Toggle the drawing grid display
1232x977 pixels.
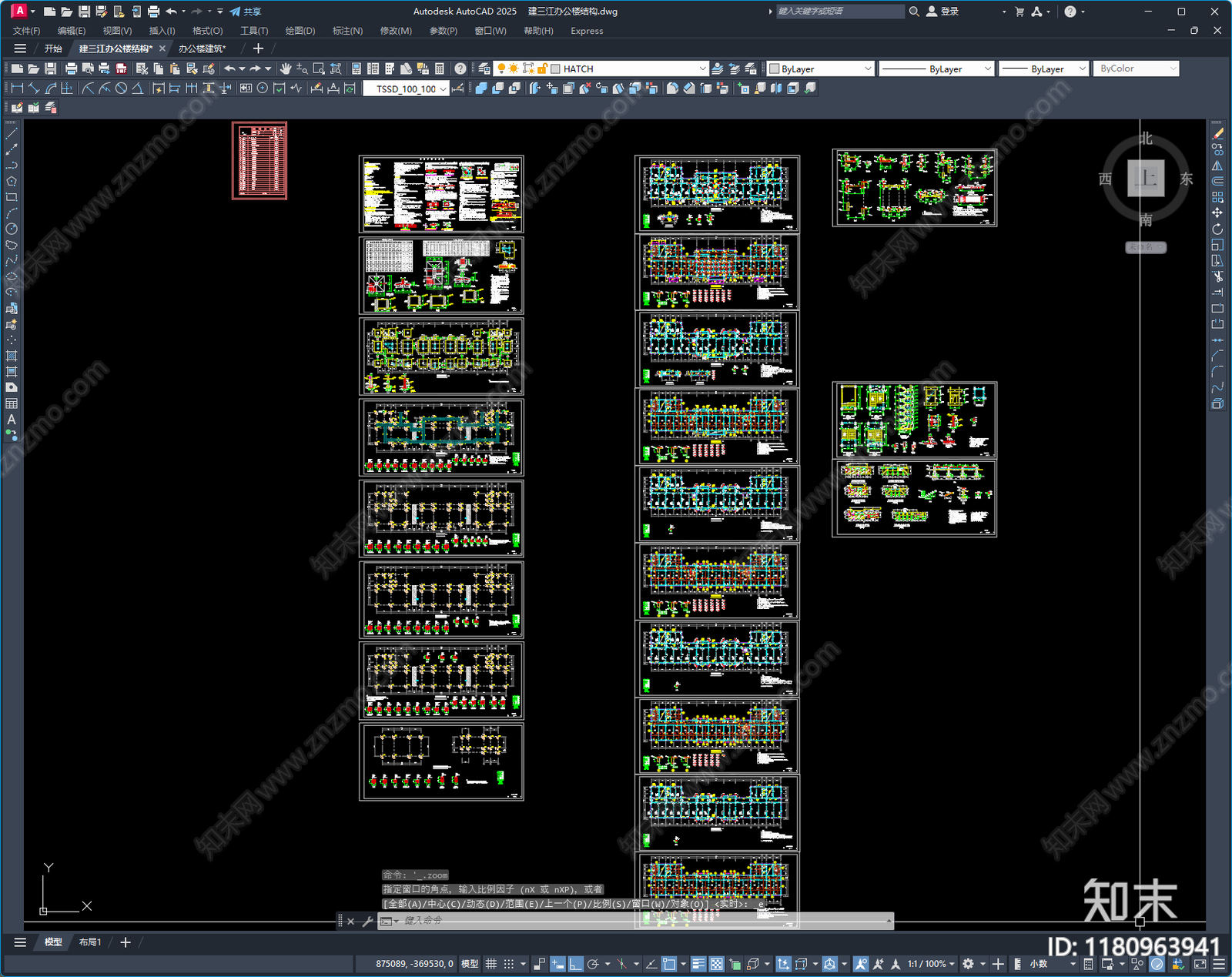click(x=490, y=964)
